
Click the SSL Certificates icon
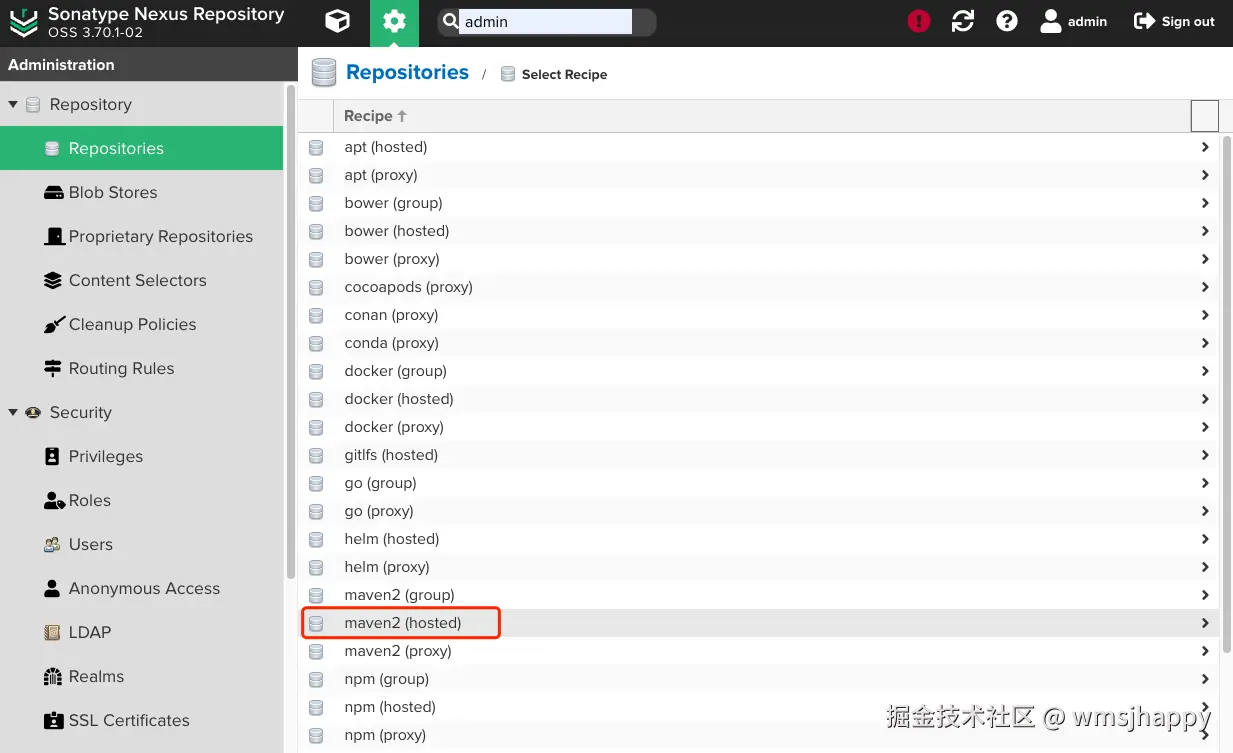pos(53,720)
